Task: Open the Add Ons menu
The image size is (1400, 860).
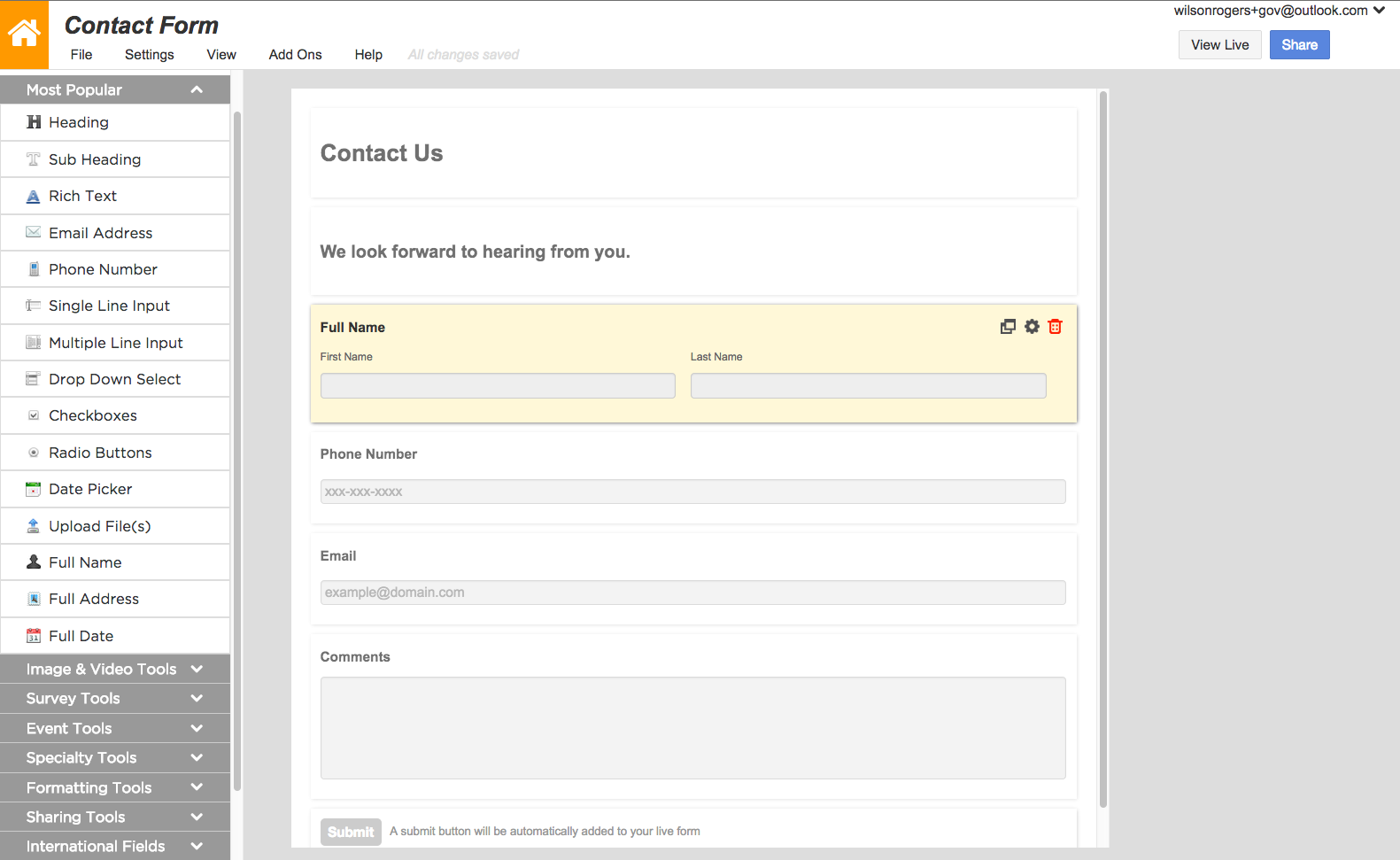Action: (295, 55)
